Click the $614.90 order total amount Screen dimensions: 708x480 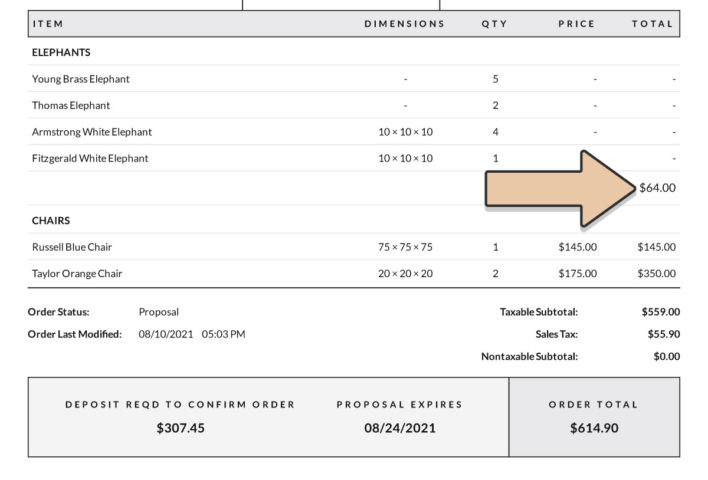coord(594,428)
